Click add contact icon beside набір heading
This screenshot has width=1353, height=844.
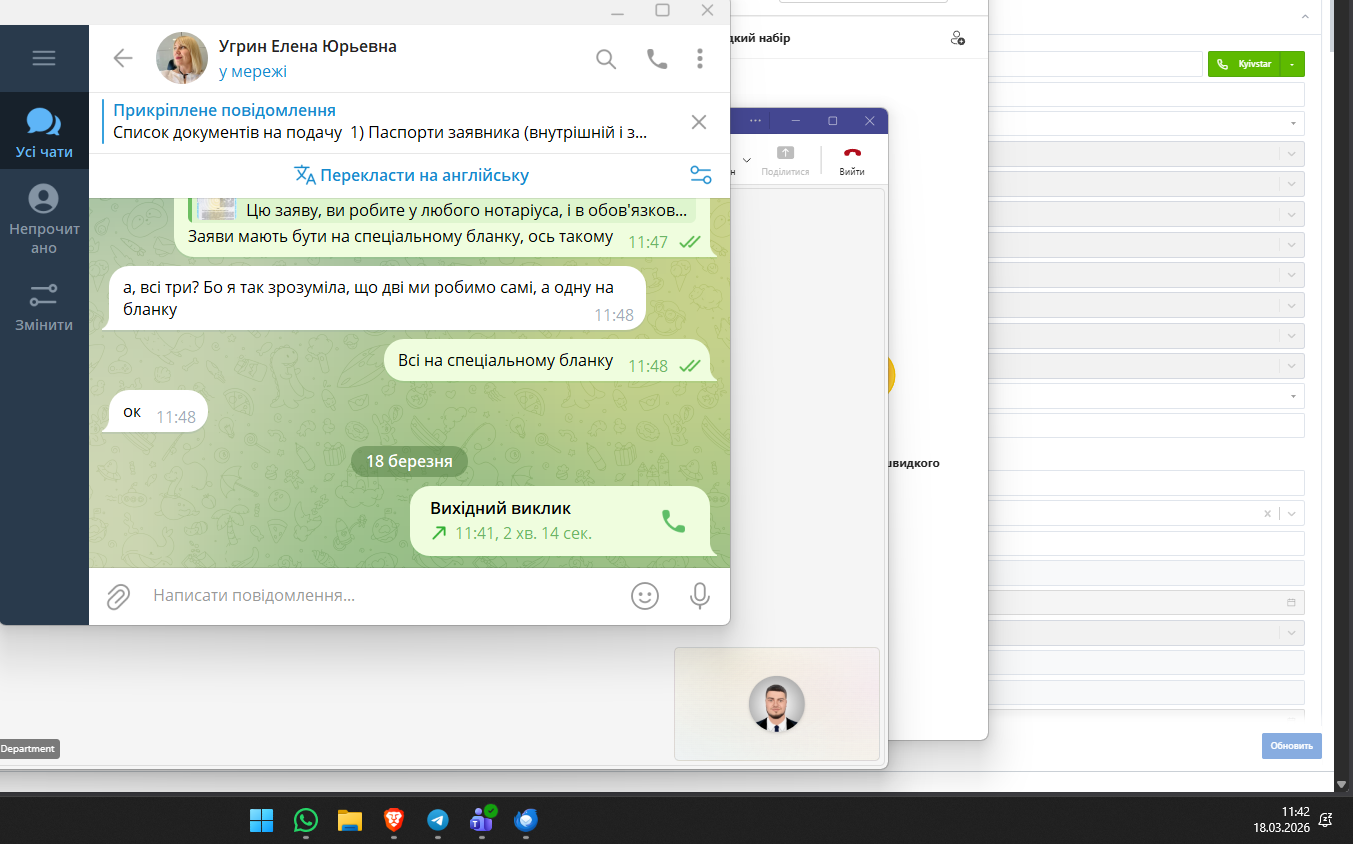[958, 38]
